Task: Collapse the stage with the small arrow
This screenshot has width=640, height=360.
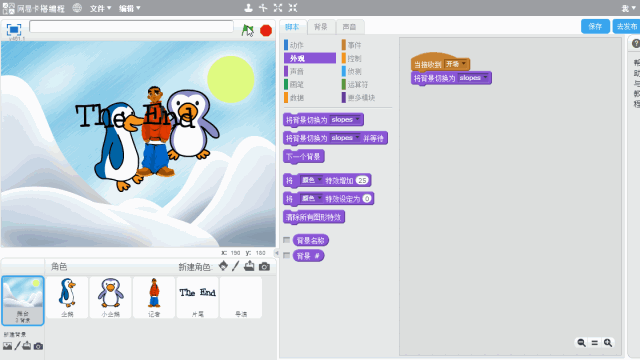Action: pos(276,253)
